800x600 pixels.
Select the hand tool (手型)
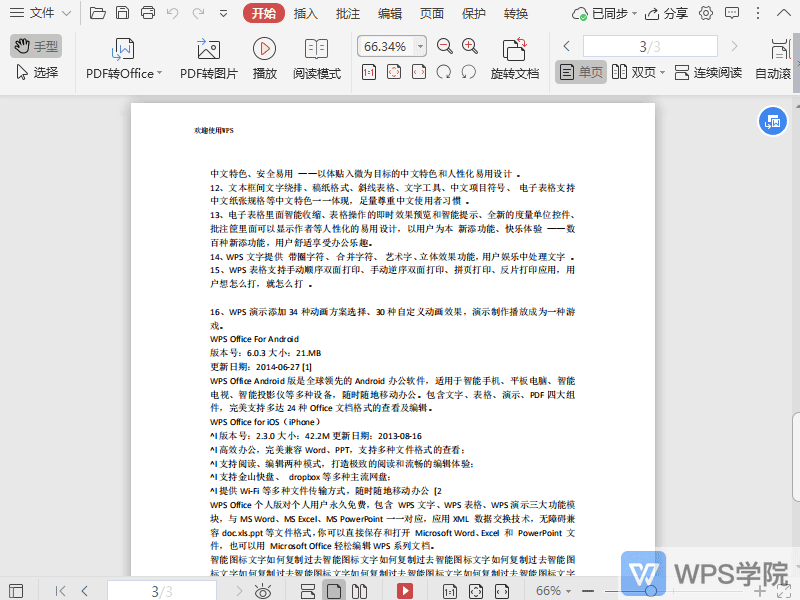(x=37, y=45)
